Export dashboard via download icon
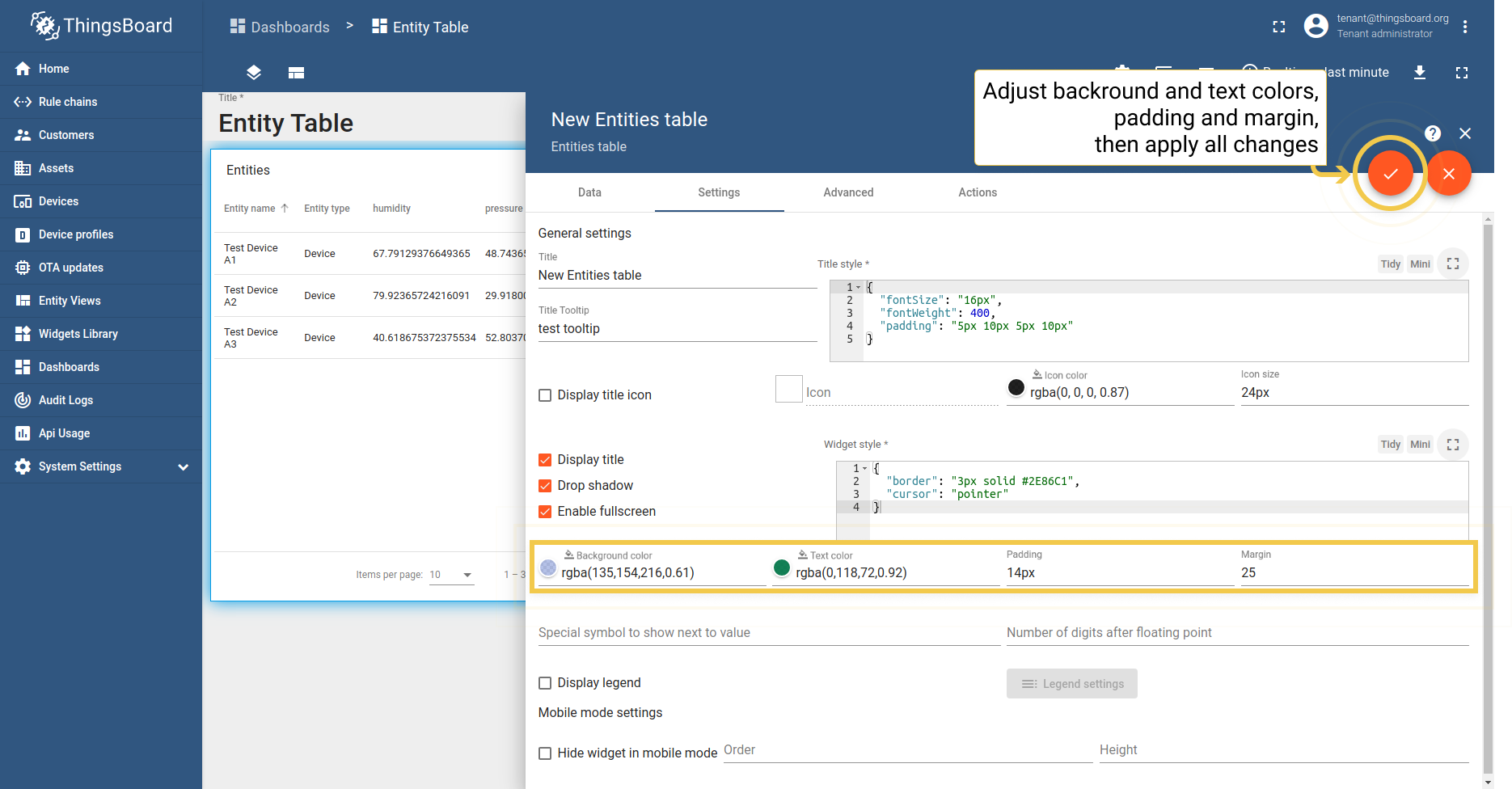The width and height of the screenshot is (1512, 789). (x=1420, y=73)
